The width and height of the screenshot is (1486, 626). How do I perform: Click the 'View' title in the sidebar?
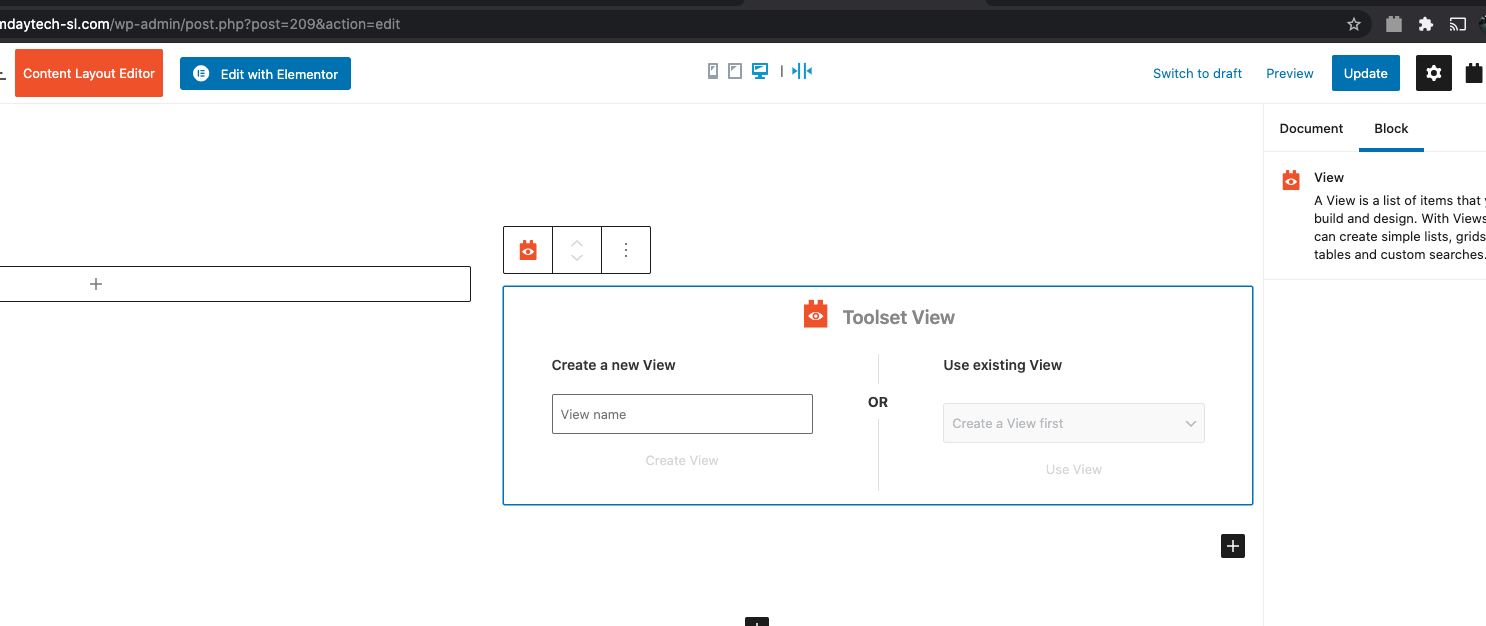coord(1329,178)
